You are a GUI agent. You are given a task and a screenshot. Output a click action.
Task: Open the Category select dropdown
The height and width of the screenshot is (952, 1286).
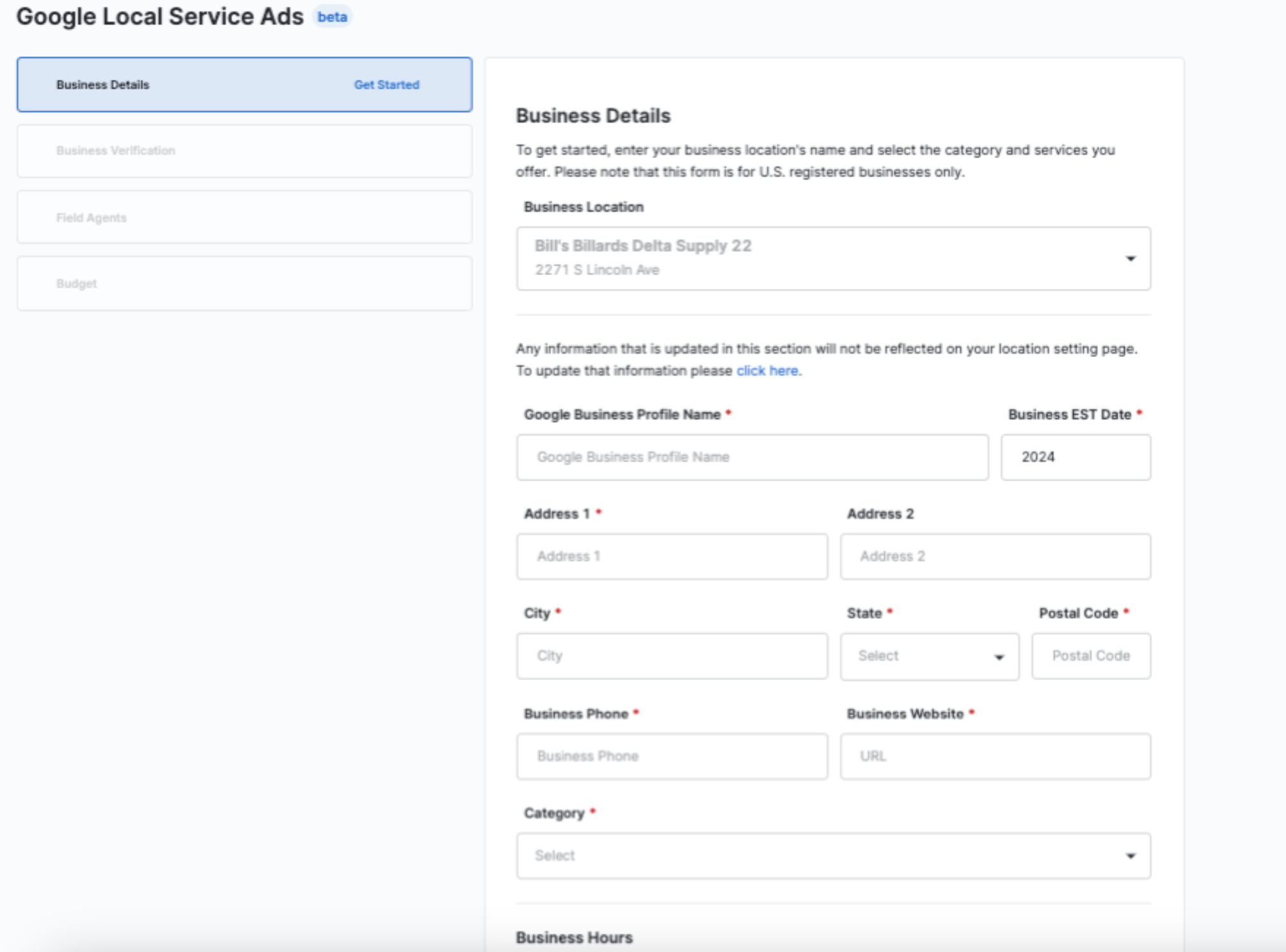833,855
